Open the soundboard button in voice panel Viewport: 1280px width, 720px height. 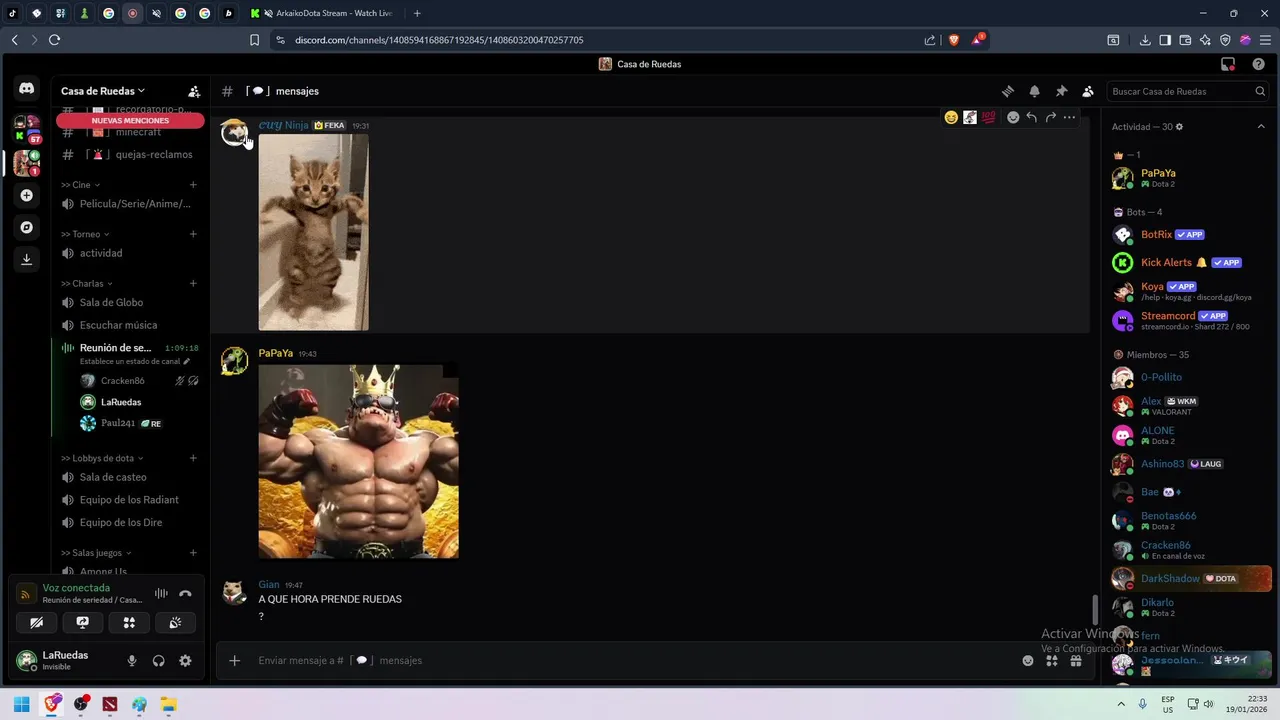coord(175,622)
